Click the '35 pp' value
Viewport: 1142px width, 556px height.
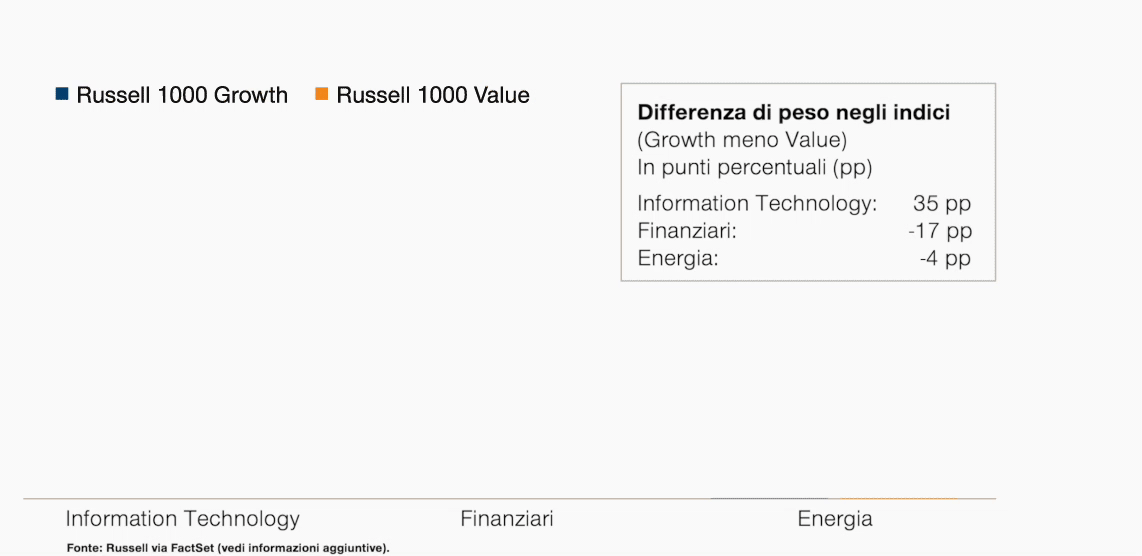click(942, 203)
